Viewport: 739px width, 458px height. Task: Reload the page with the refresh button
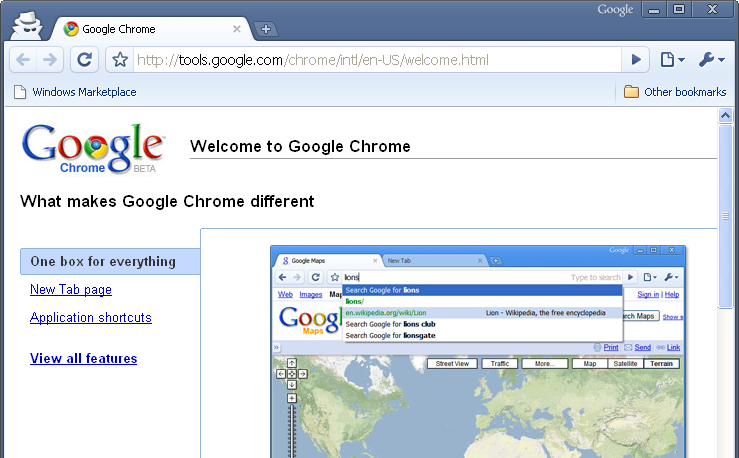coord(84,60)
